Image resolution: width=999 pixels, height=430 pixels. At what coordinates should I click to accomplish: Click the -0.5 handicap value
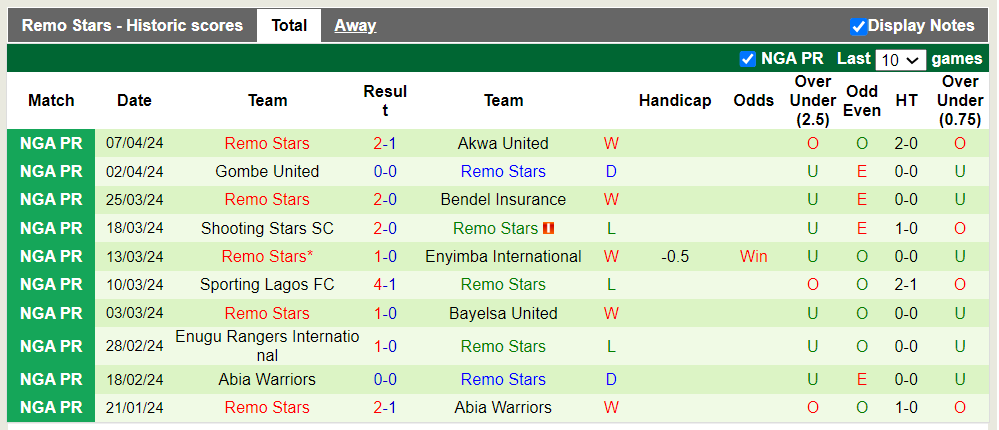pyautogui.click(x=675, y=256)
